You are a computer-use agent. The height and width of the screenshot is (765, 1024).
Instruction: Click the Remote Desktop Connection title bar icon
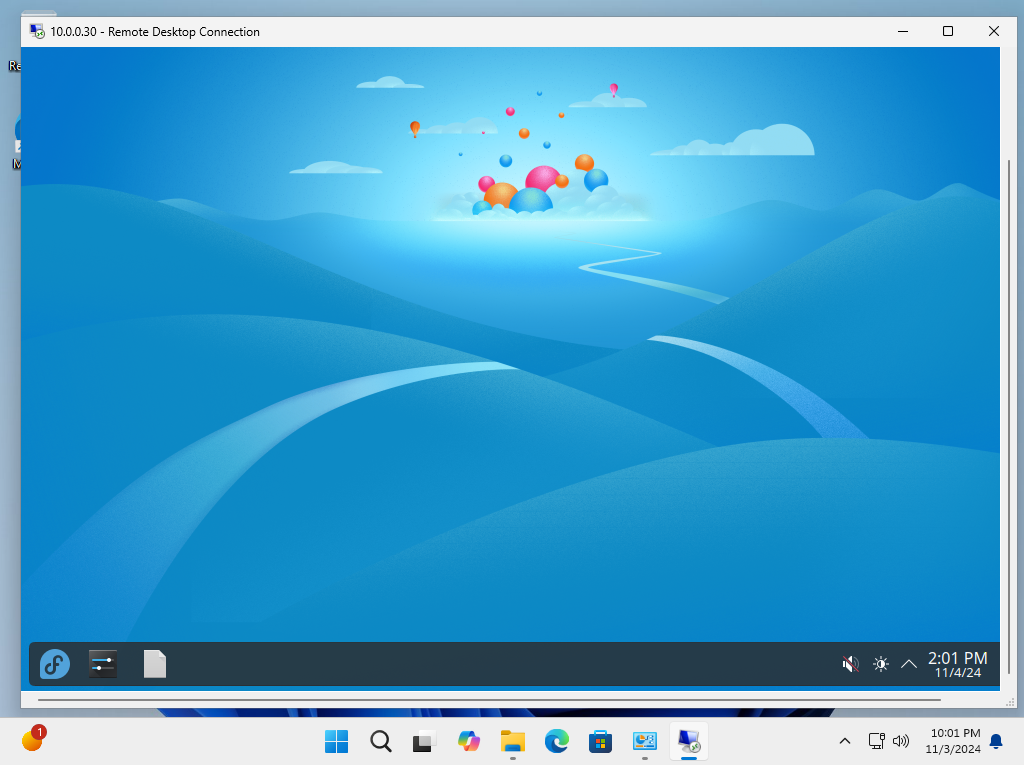[x=37, y=31]
